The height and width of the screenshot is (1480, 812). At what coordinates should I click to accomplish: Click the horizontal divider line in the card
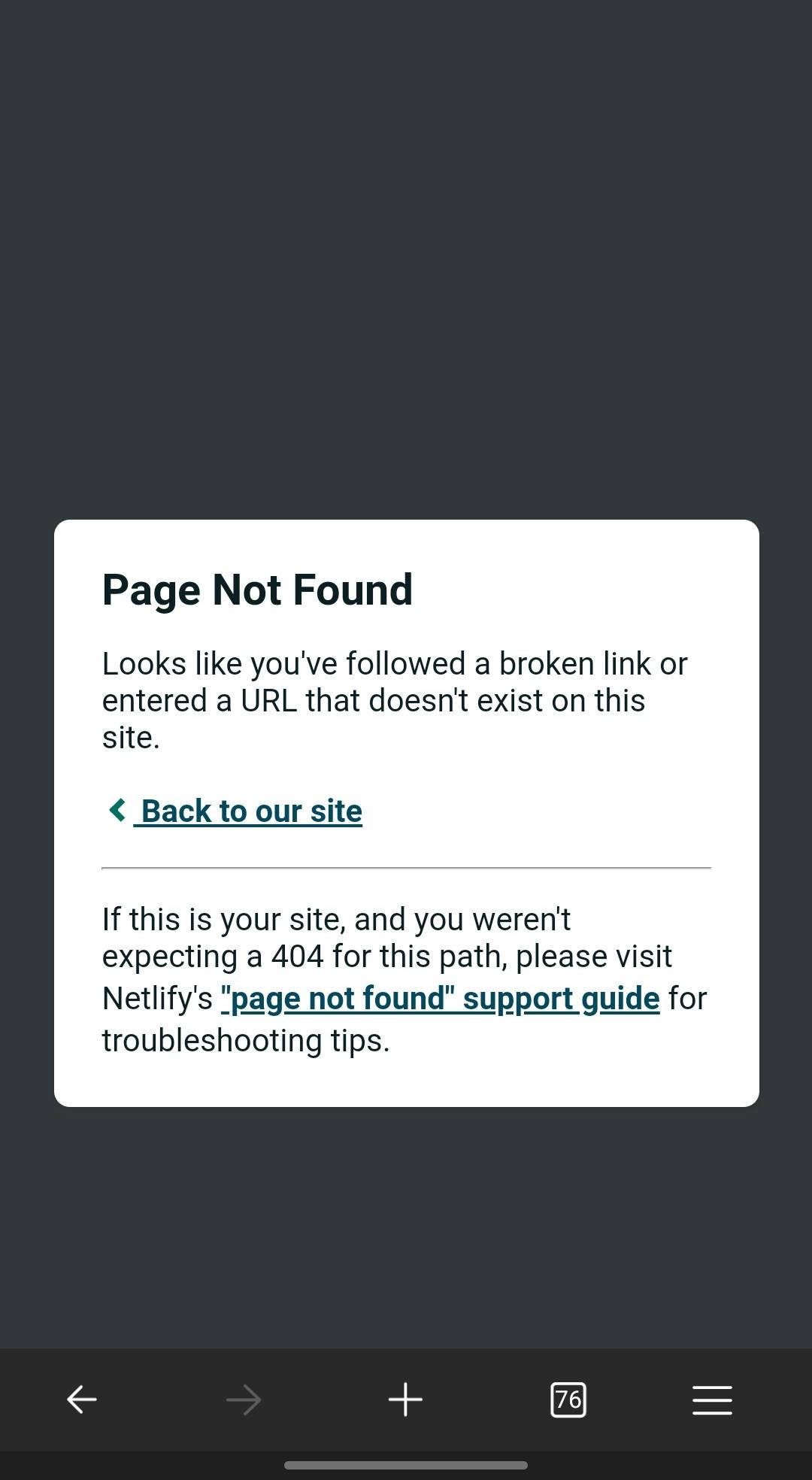(406, 868)
